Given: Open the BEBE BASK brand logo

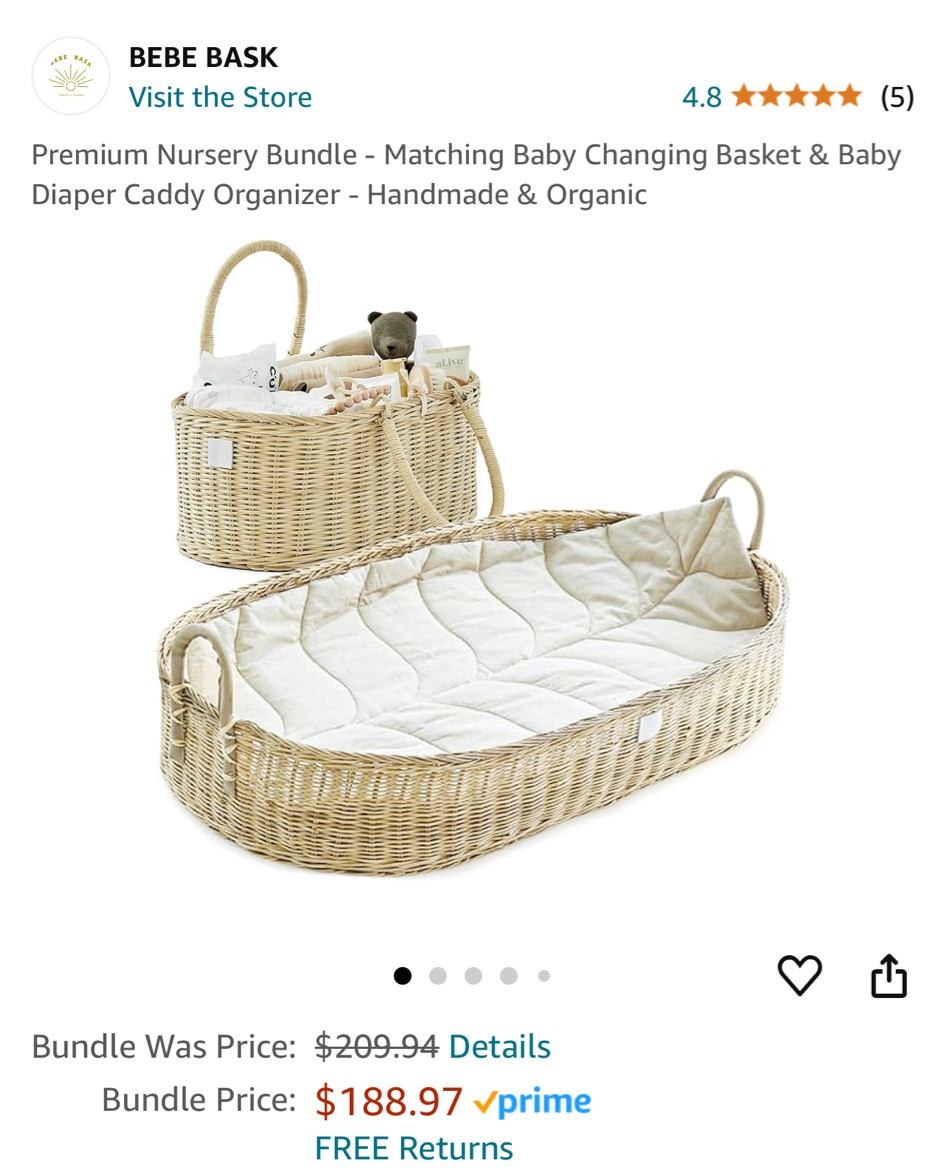Looking at the screenshot, I should pyautogui.click(x=70, y=76).
